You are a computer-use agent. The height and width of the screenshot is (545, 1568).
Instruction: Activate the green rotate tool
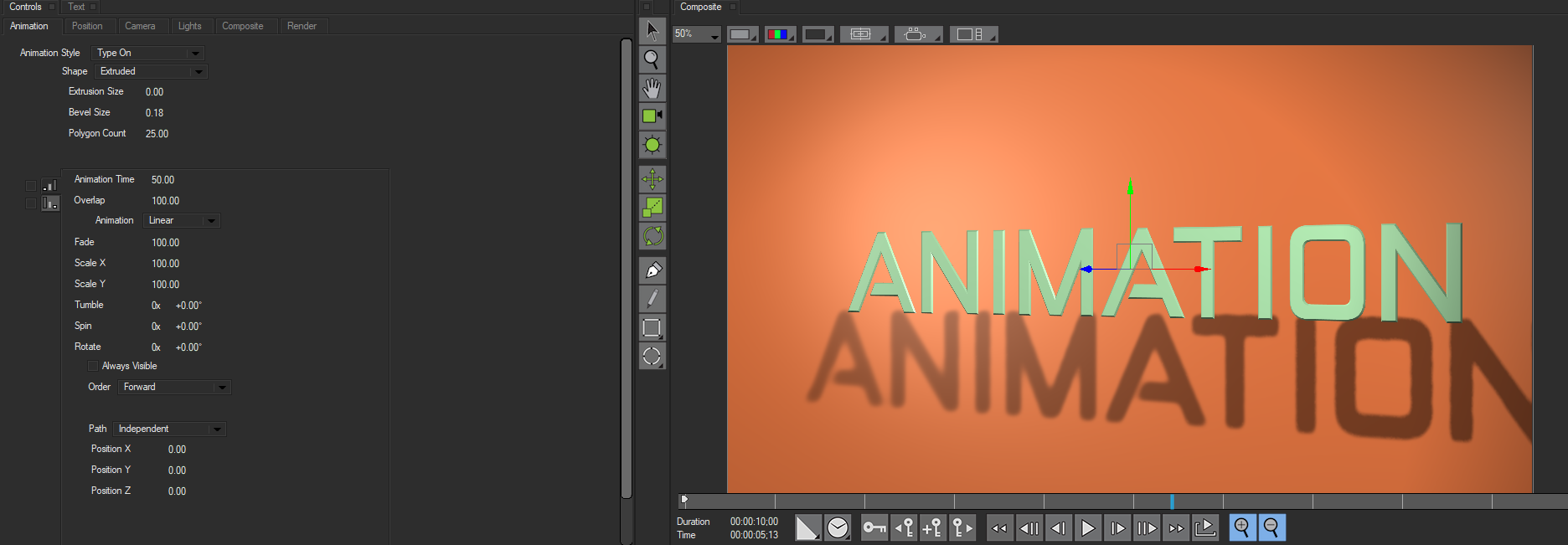click(x=652, y=236)
